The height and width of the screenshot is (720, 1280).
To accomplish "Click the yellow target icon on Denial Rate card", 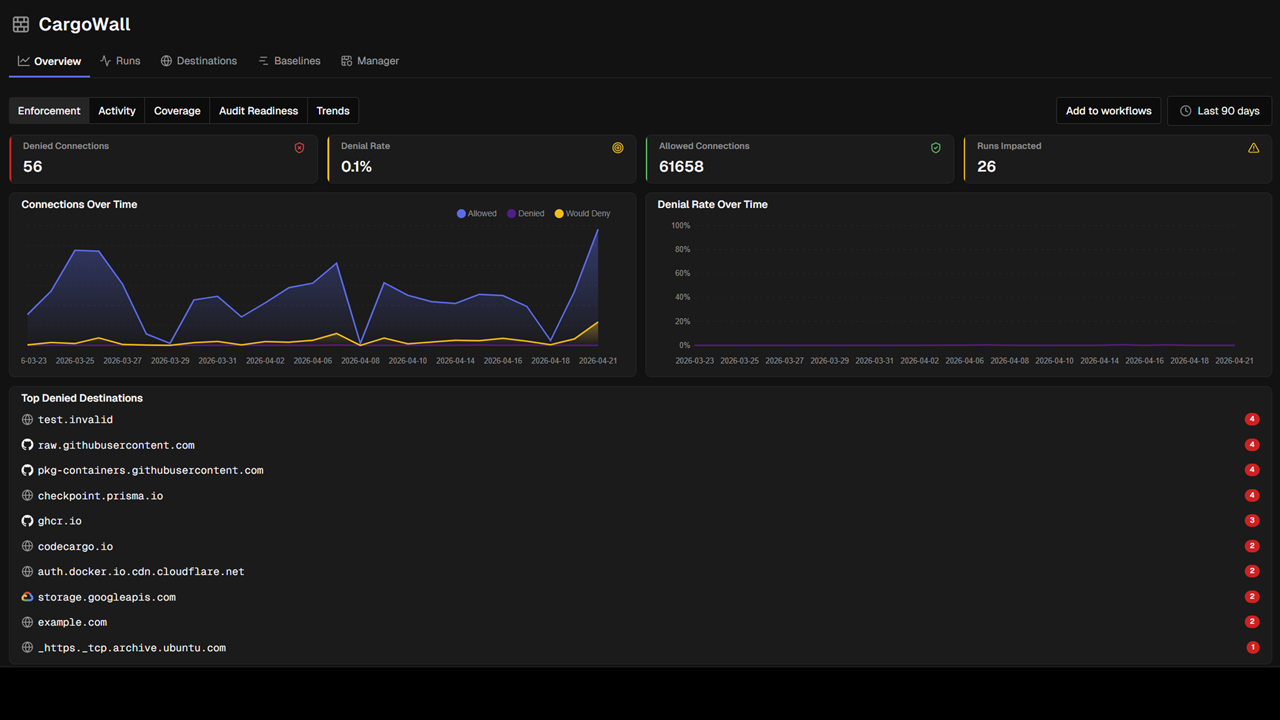I will coord(618,148).
